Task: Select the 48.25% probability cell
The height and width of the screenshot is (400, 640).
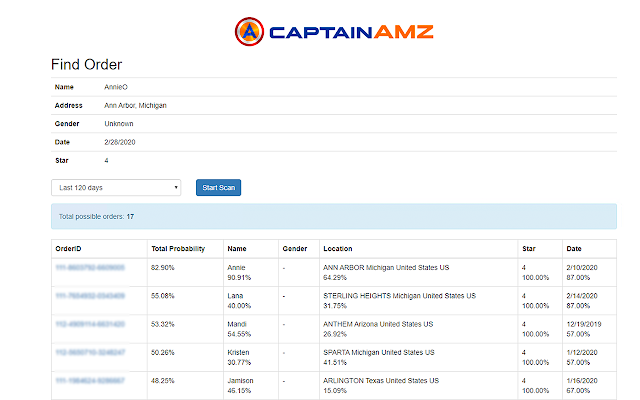Action: coord(185,385)
